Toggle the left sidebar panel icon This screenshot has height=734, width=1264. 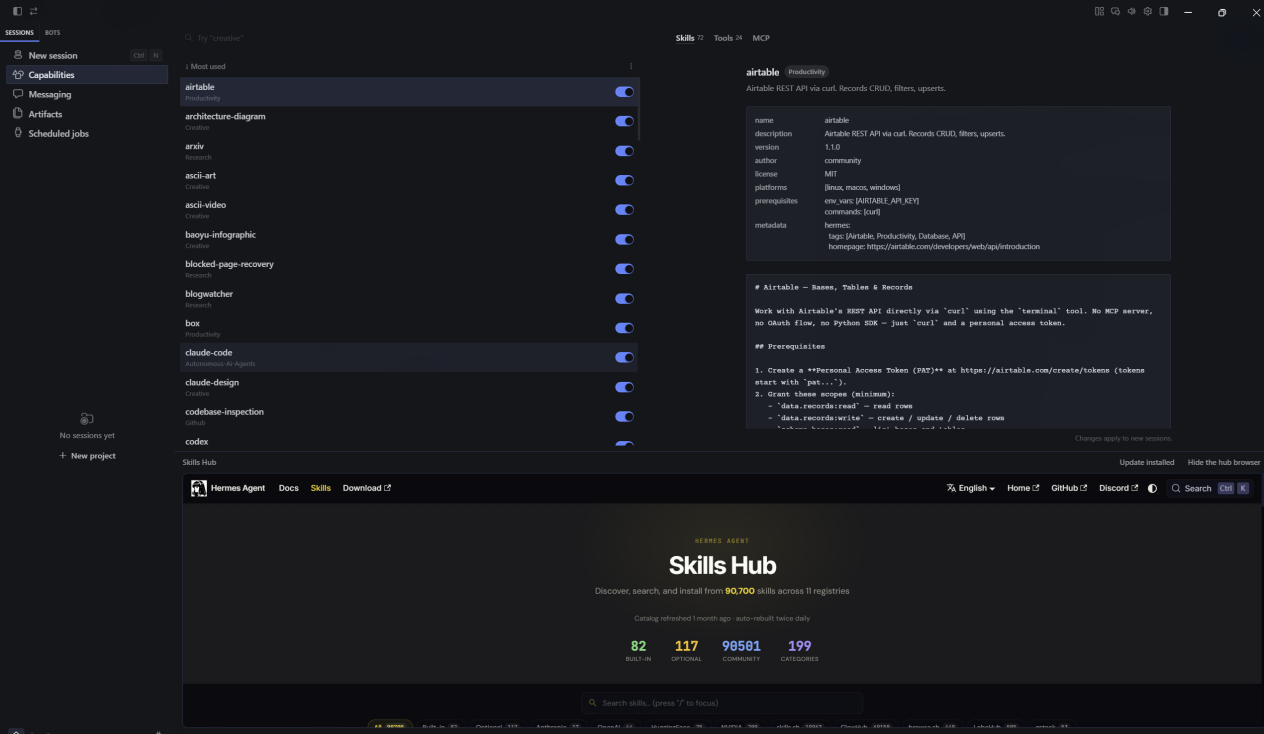pos(17,11)
